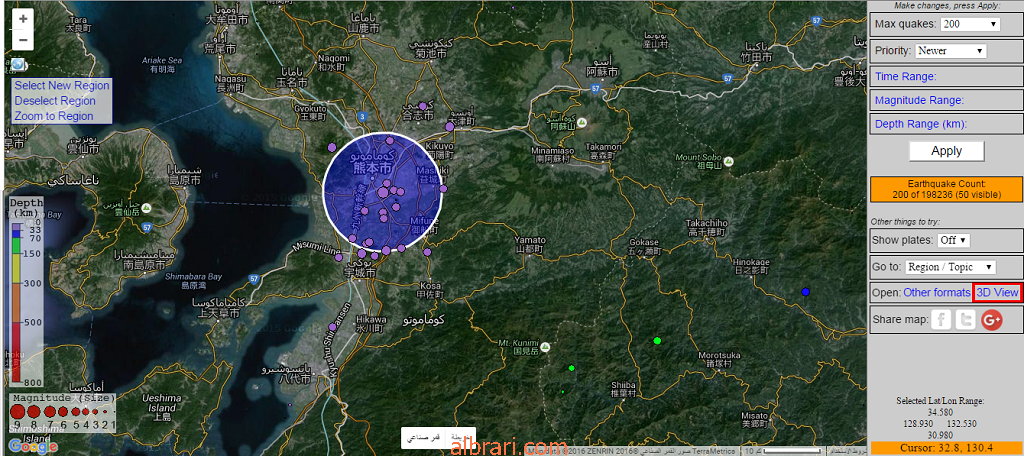Click Zoom to Region
The image size is (1024, 456).
pyautogui.click(x=54, y=116)
